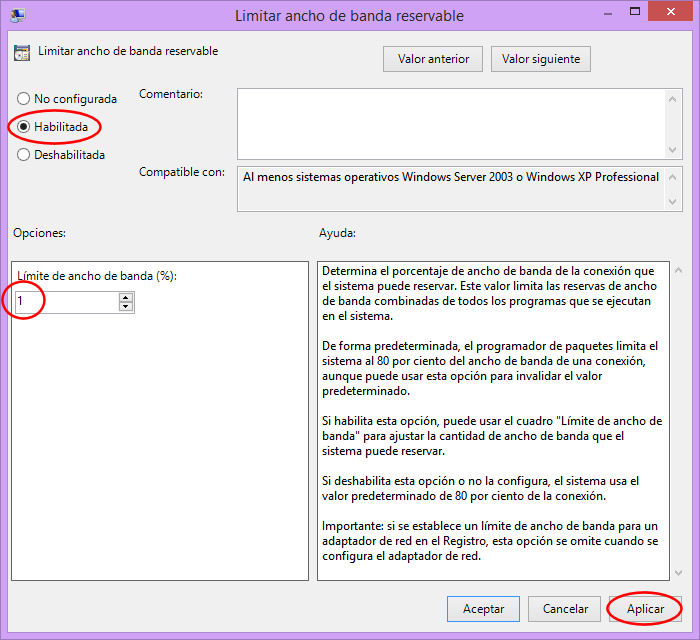Set the policy to Deshabilitada
The image size is (700, 640).
[x=24, y=155]
